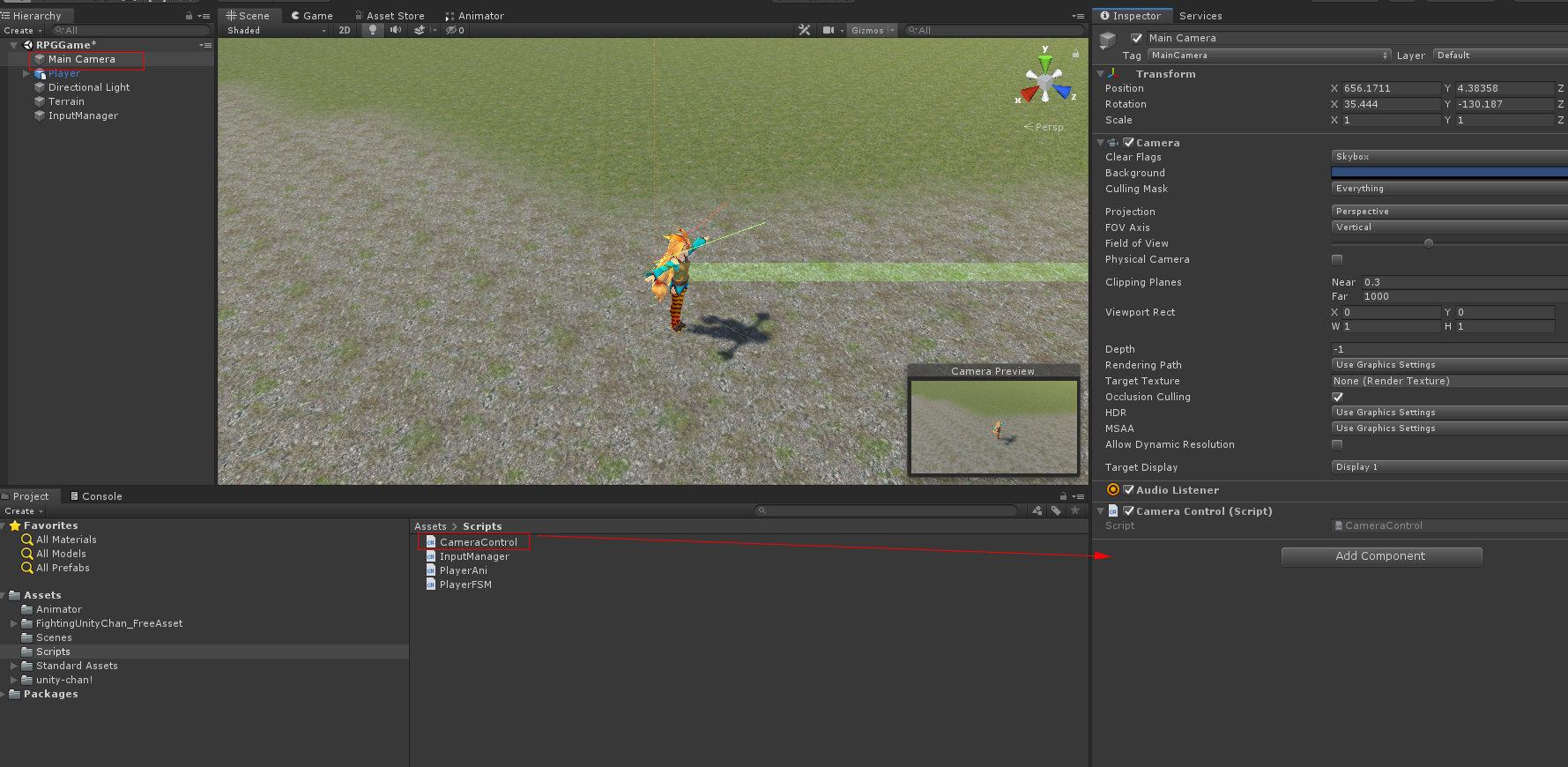Open Culling Mask dropdown
1568x767 pixels.
click(1449, 188)
